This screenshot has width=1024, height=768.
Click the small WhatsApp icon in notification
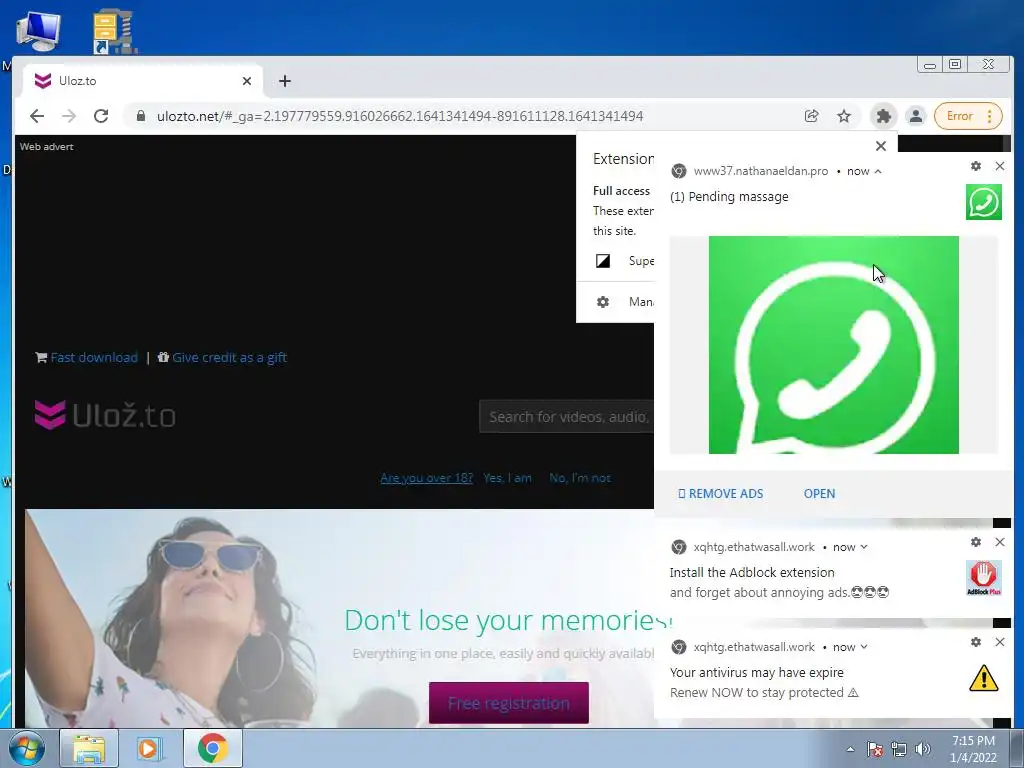(984, 202)
